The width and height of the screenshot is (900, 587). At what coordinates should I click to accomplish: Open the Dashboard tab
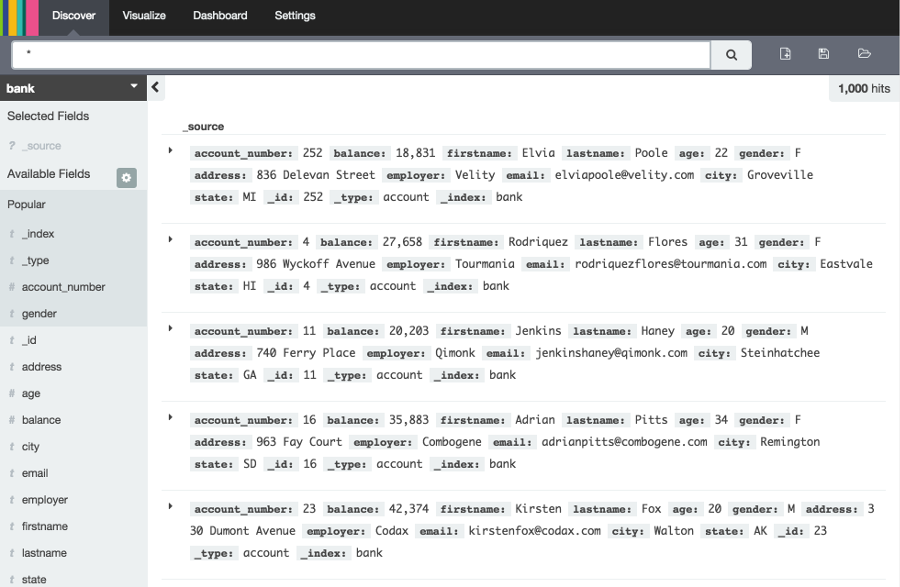point(220,15)
